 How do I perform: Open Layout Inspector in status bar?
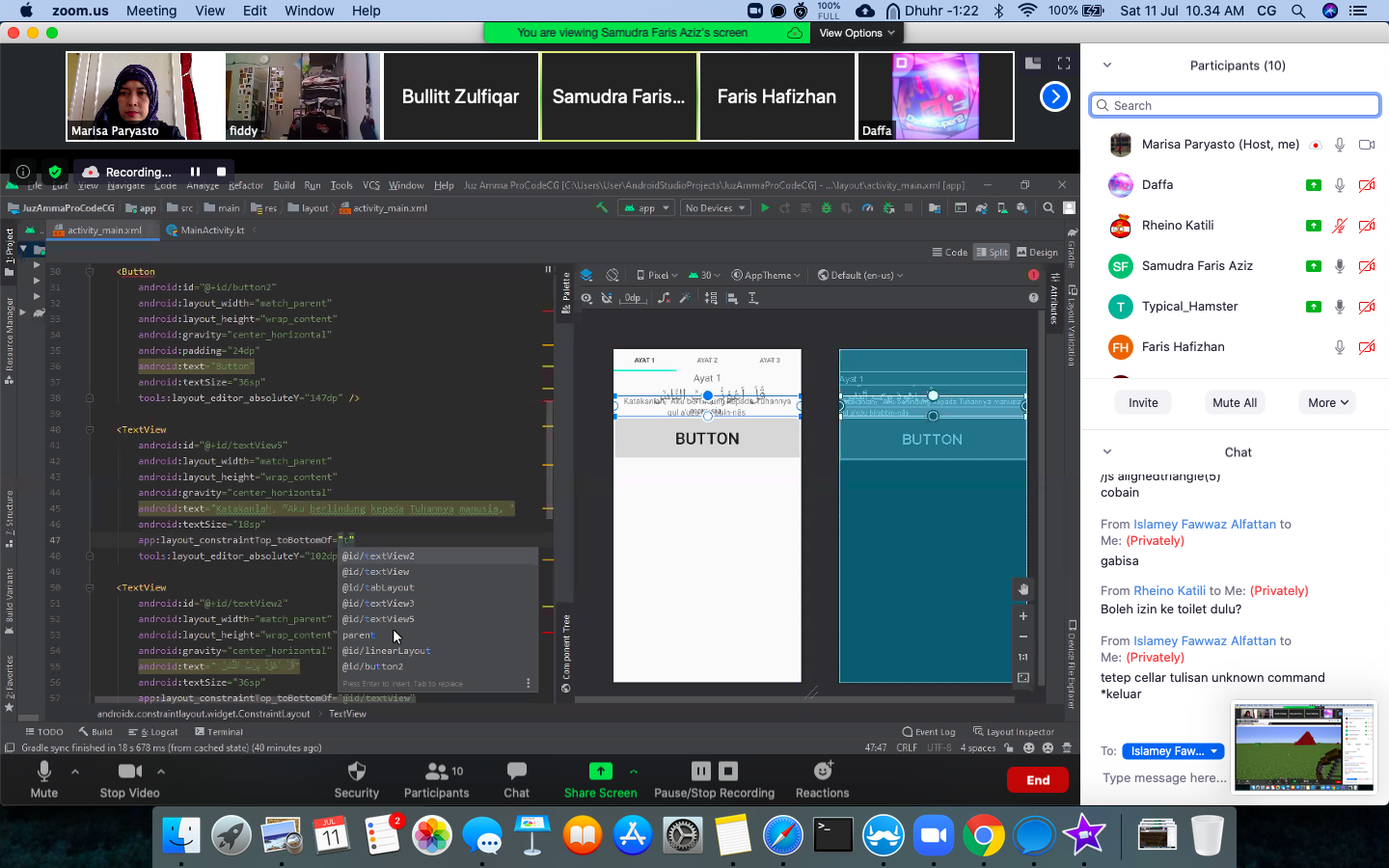click(x=1014, y=732)
